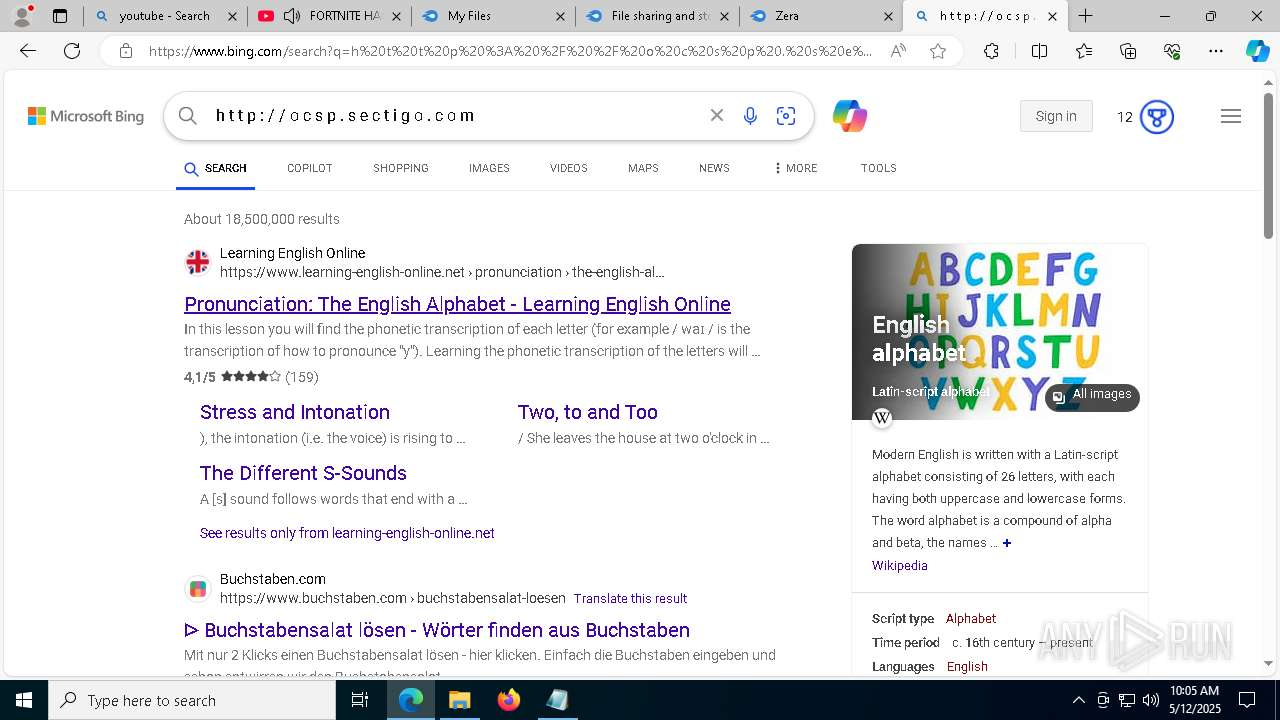1280x720 pixels.
Task: Open the TOOLS search option
Action: click(878, 168)
